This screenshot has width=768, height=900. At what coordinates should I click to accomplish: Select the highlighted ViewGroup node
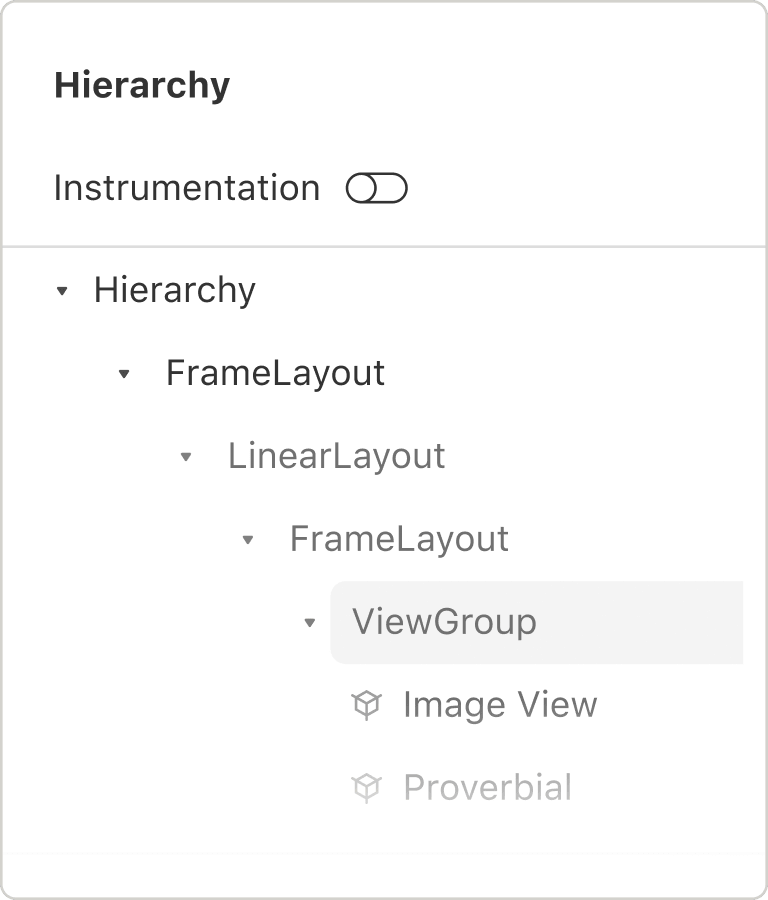[x=443, y=622]
